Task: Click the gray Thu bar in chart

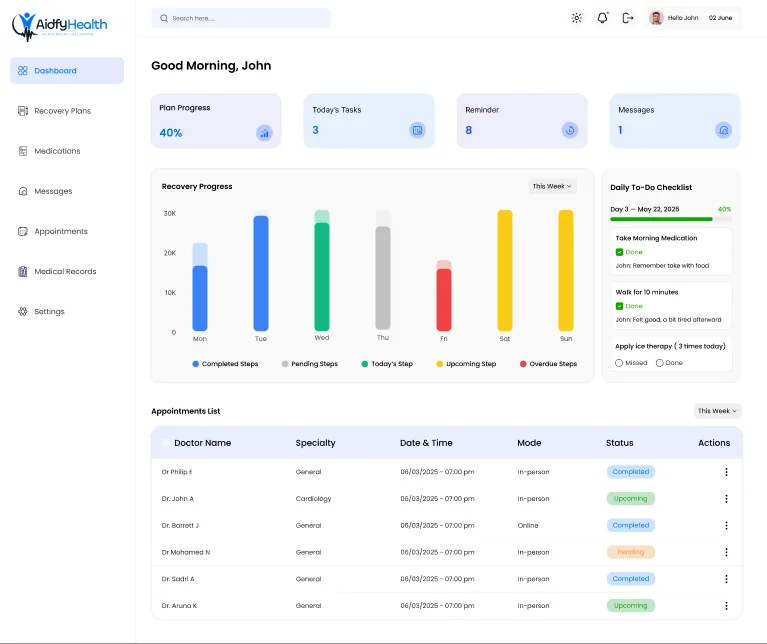Action: pyautogui.click(x=383, y=278)
